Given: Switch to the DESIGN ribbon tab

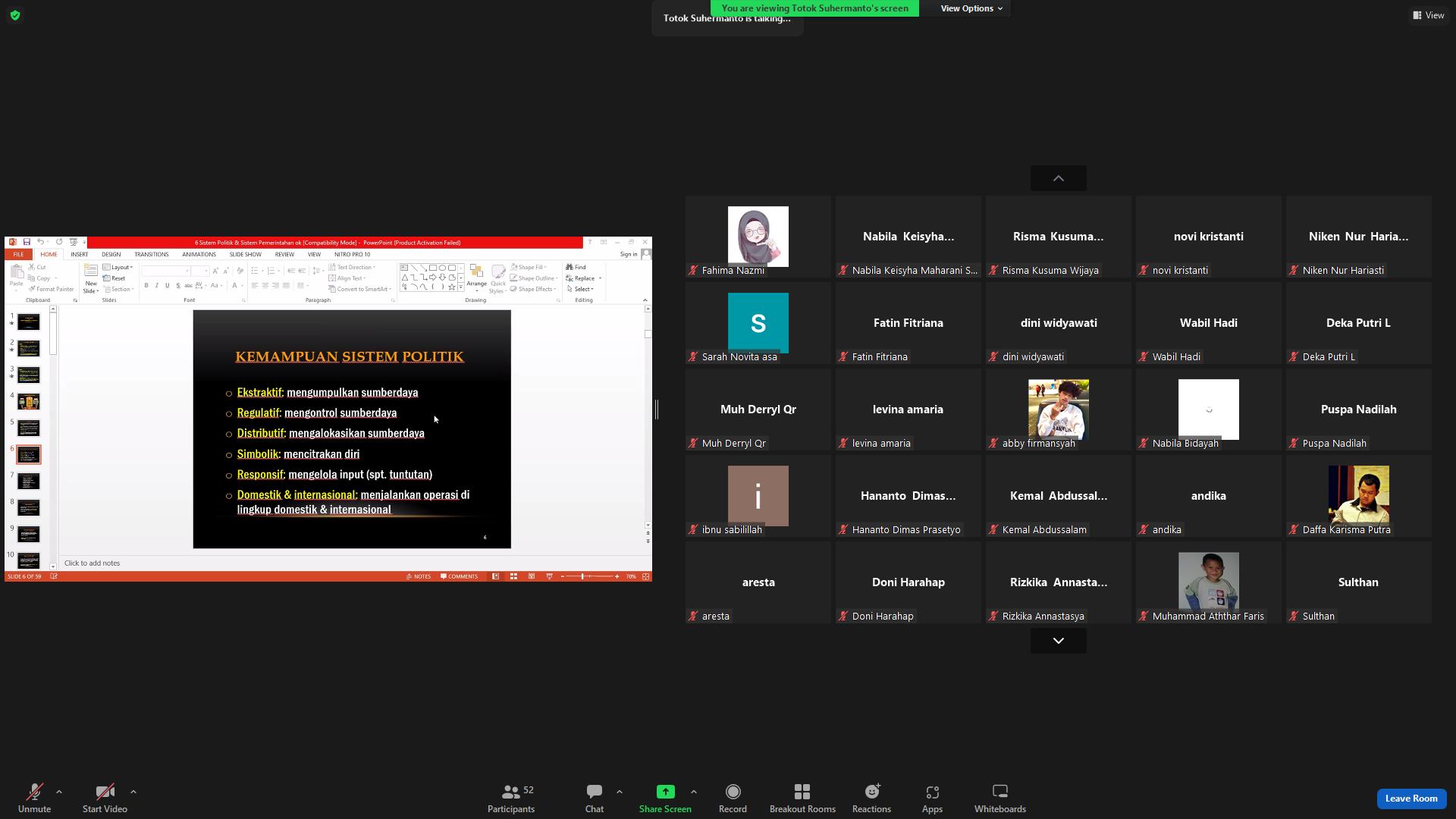Looking at the screenshot, I should point(111,255).
